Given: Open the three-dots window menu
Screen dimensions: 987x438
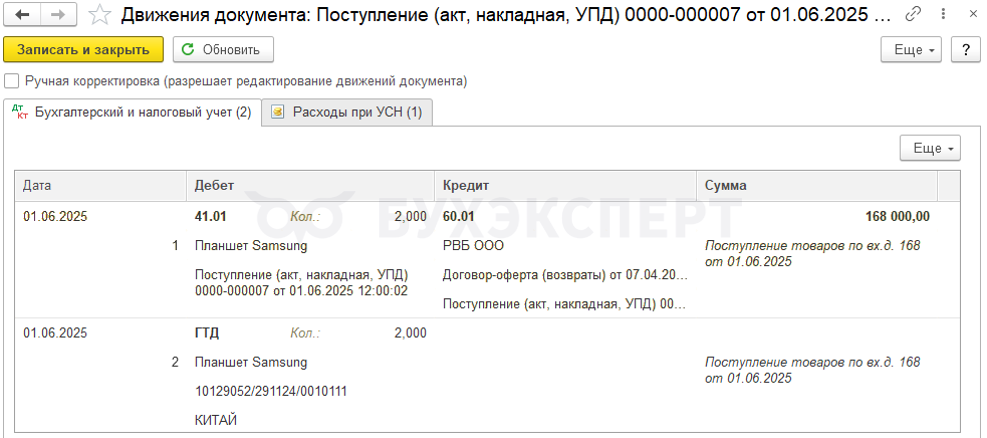Looking at the screenshot, I should click(x=942, y=14).
